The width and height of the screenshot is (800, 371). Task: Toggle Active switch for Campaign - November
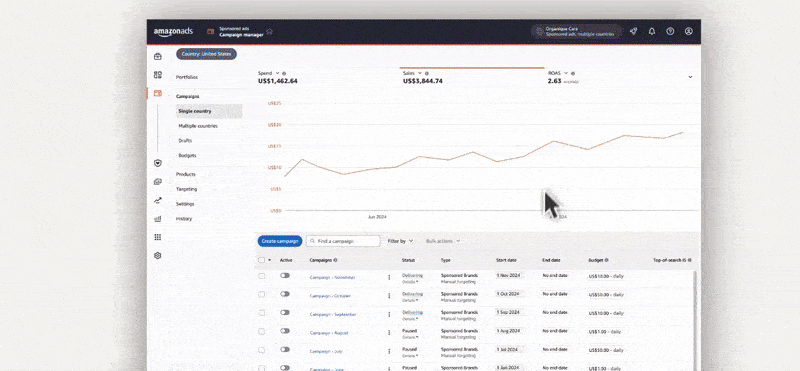(x=285, y=276)
